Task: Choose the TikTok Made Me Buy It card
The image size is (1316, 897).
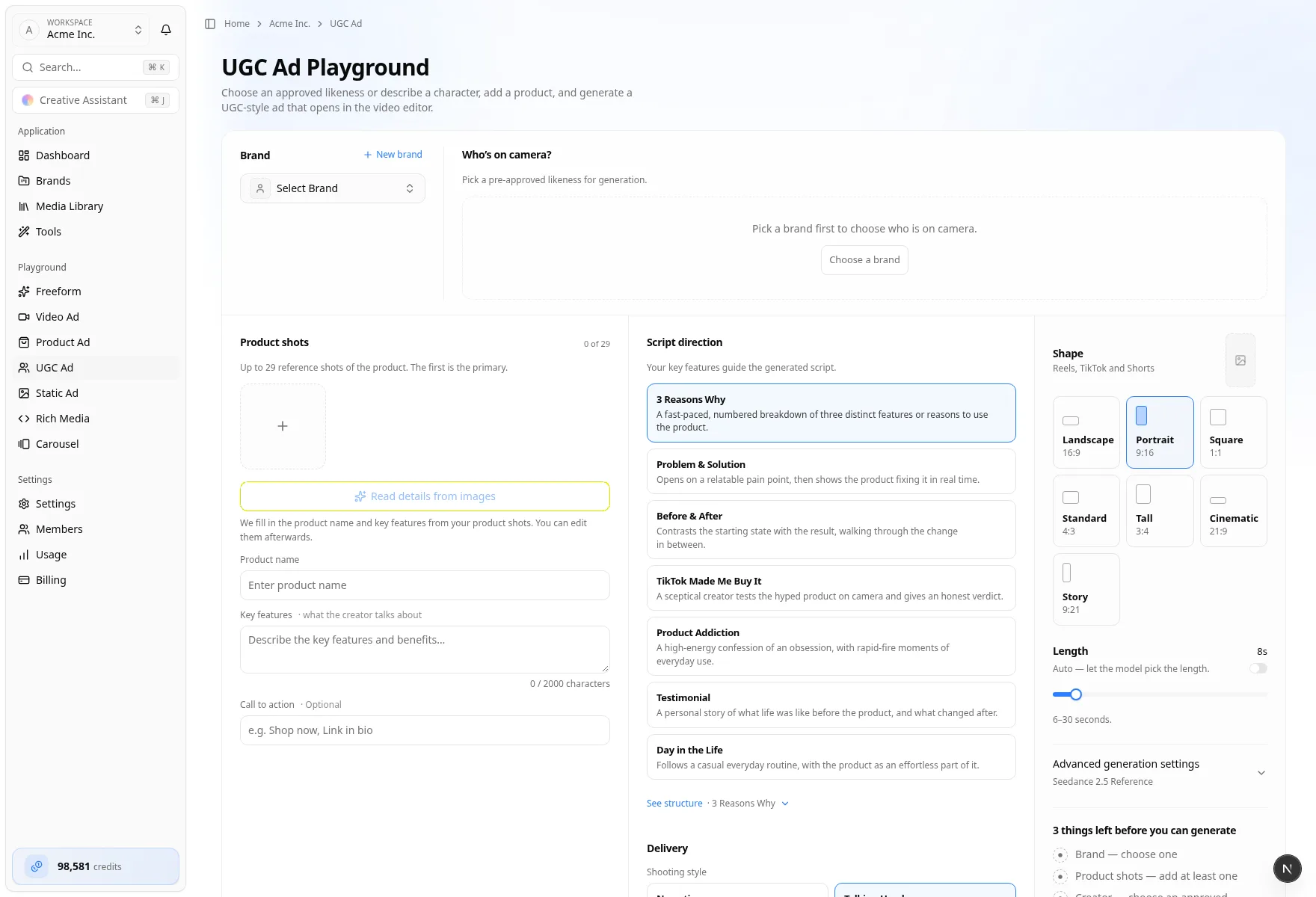Action: coord(831,588)
